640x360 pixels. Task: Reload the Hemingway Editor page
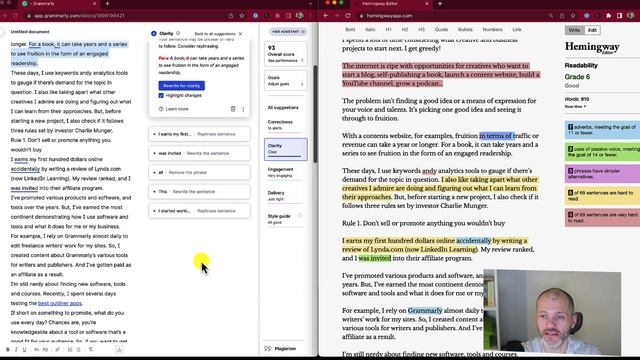pos(348,16)
